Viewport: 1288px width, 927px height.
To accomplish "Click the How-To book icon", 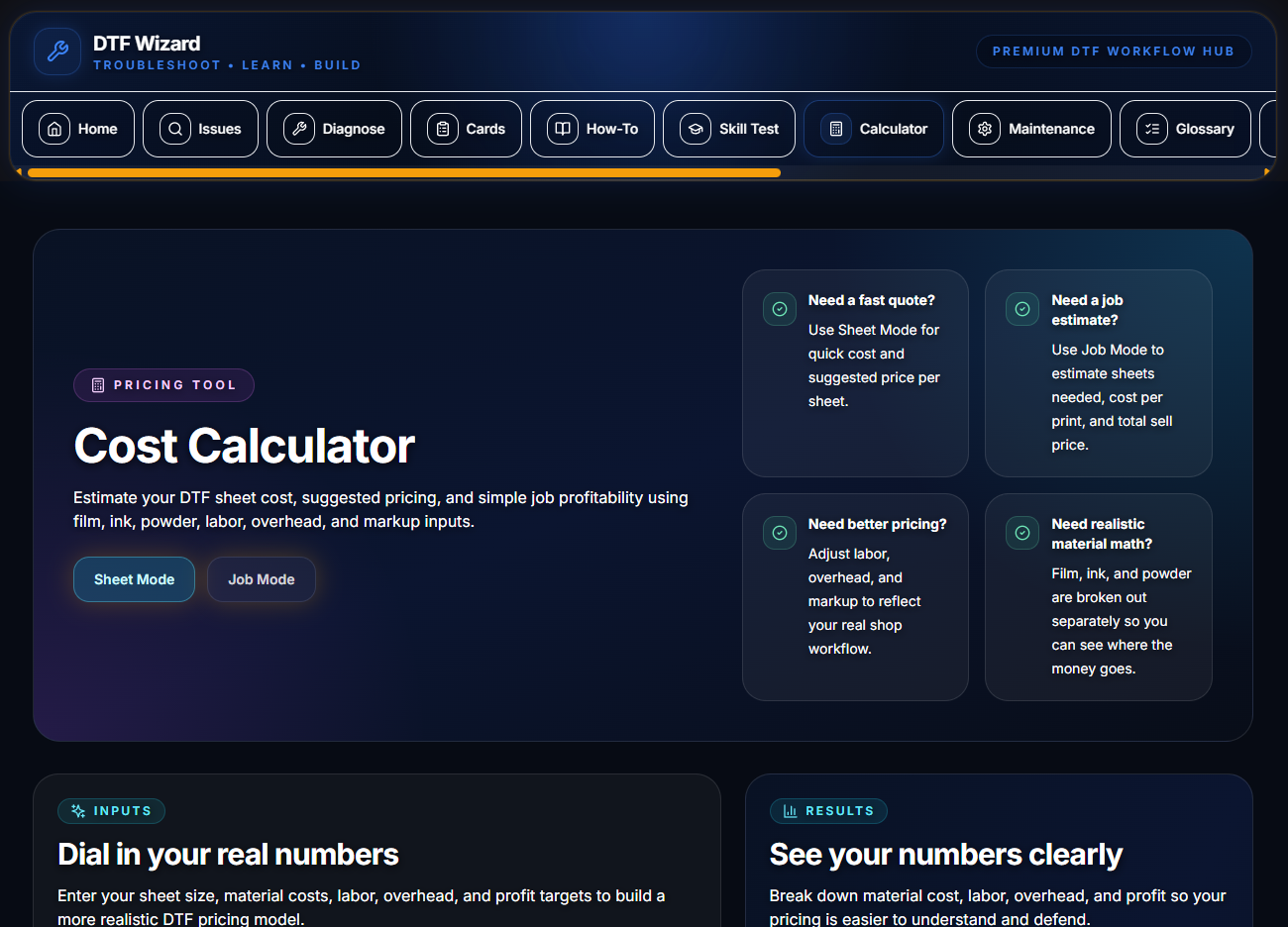I will tap(563, 129).
